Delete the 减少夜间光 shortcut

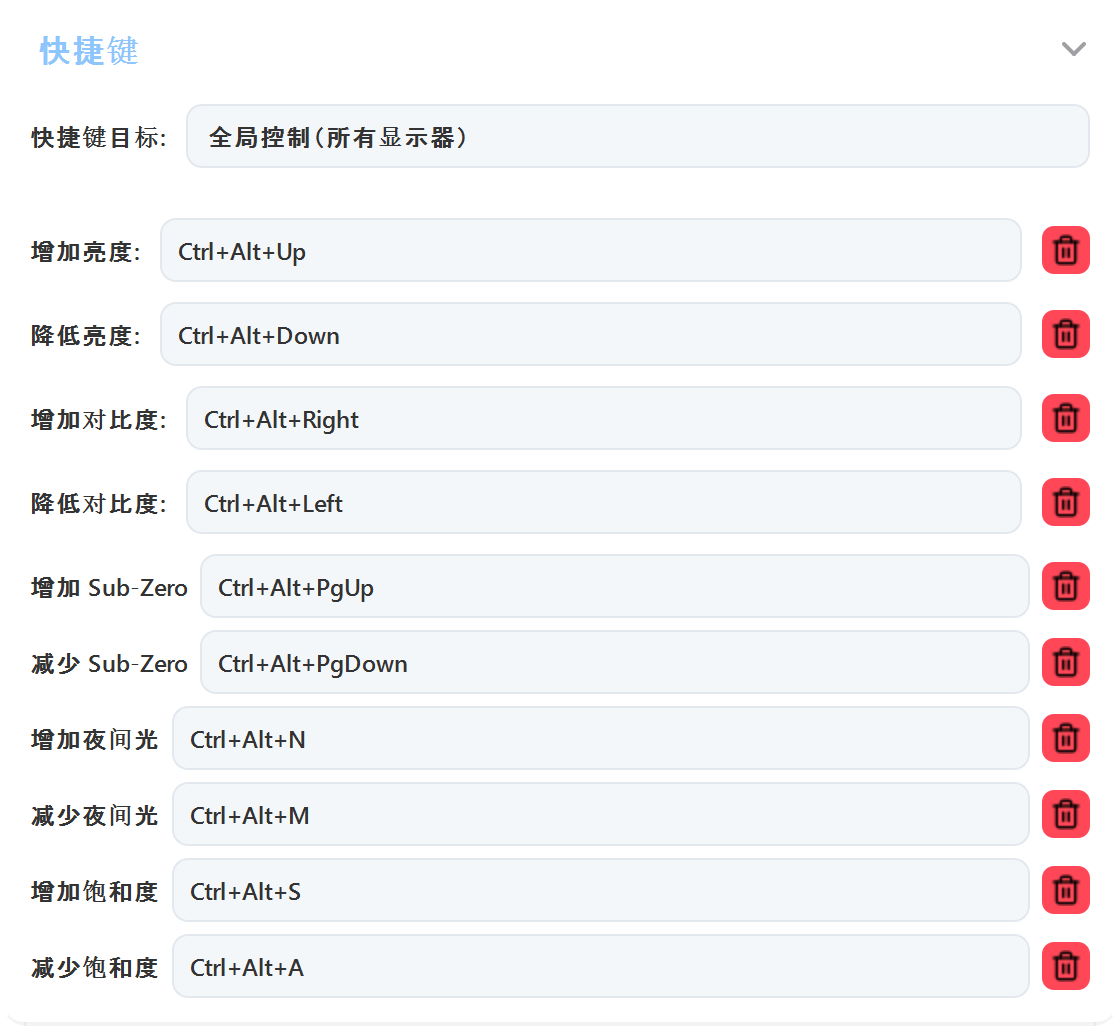(1065, 814)
